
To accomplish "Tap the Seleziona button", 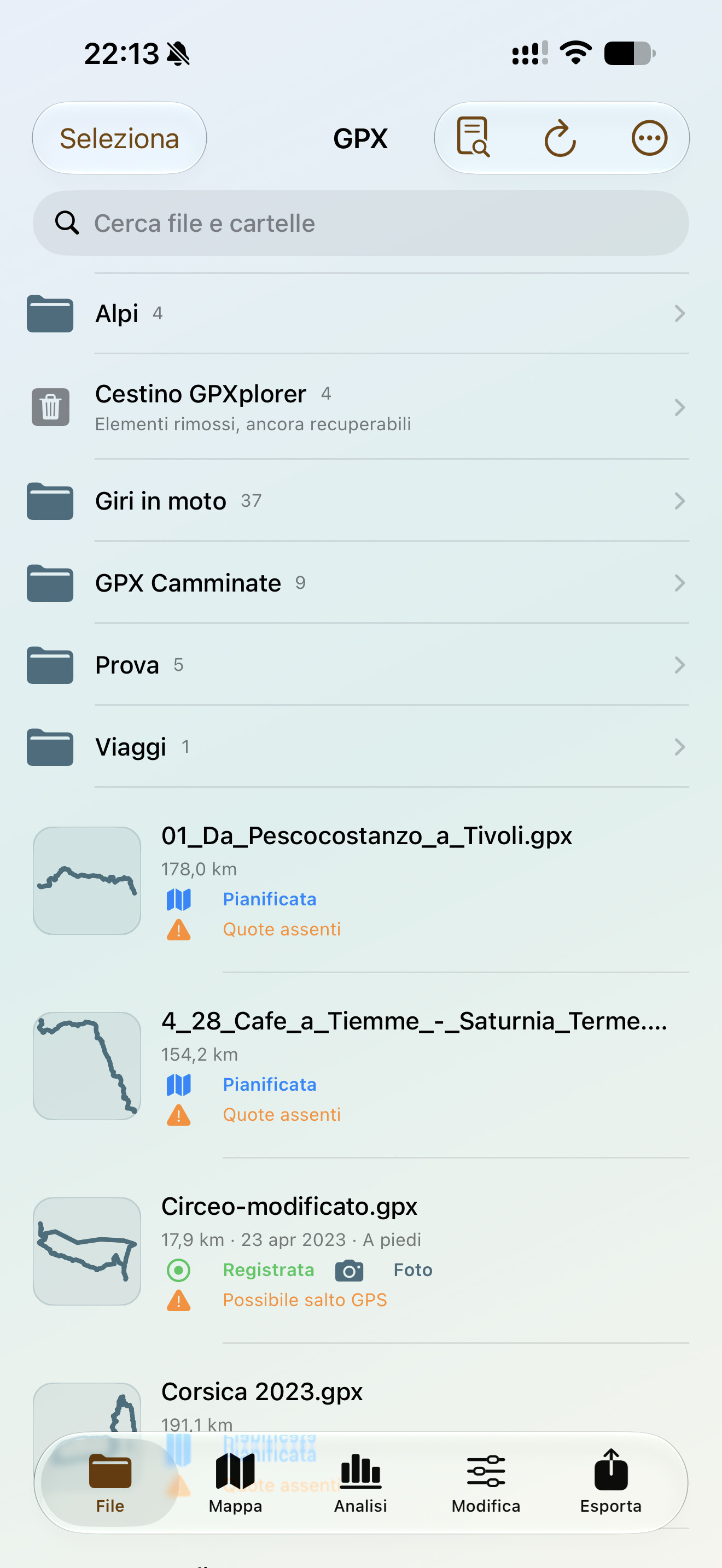I will tap(119, 138).
